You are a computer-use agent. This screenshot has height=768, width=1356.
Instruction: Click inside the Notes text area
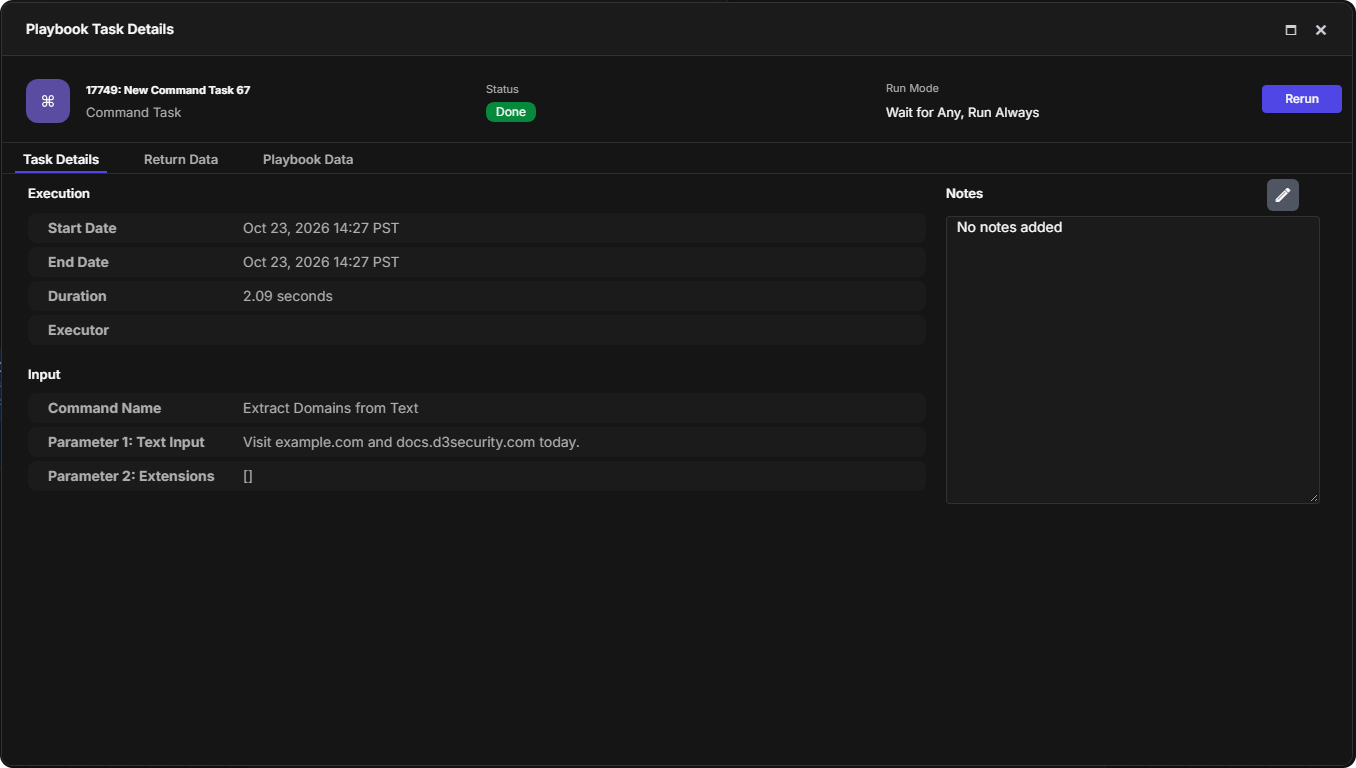(1132, 360)
